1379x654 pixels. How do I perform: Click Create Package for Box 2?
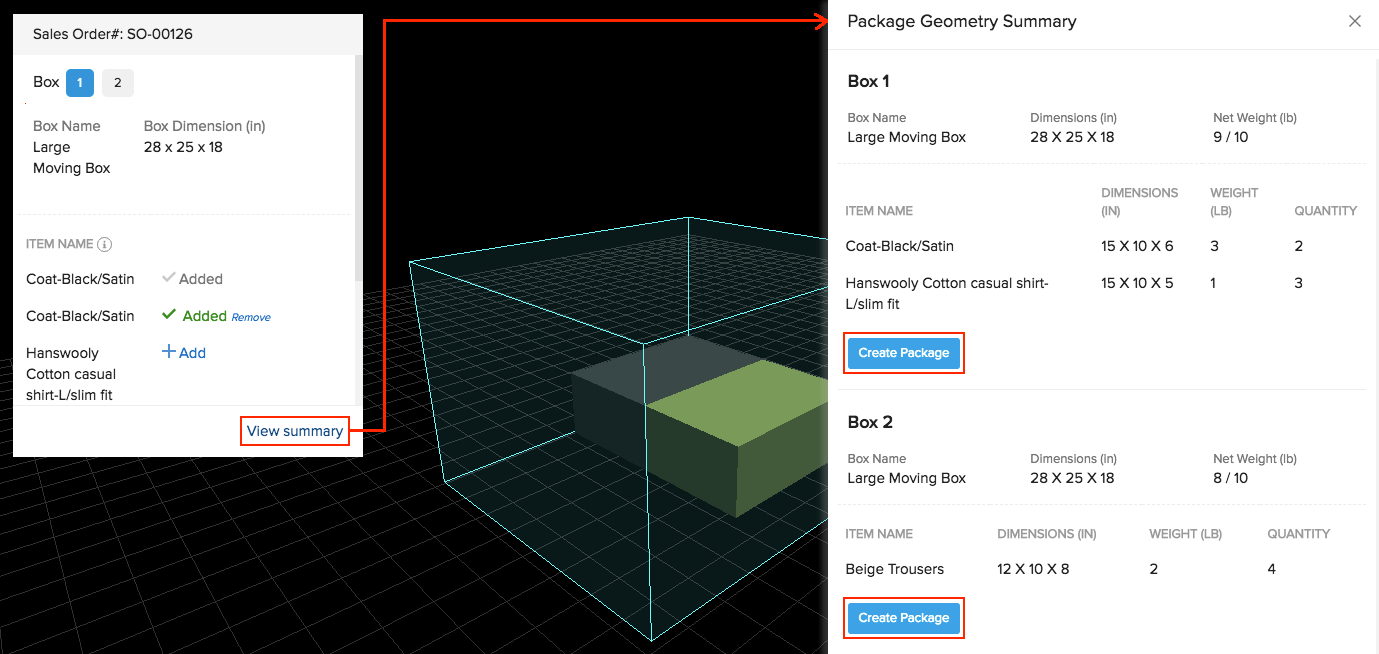tap(903, 618)
